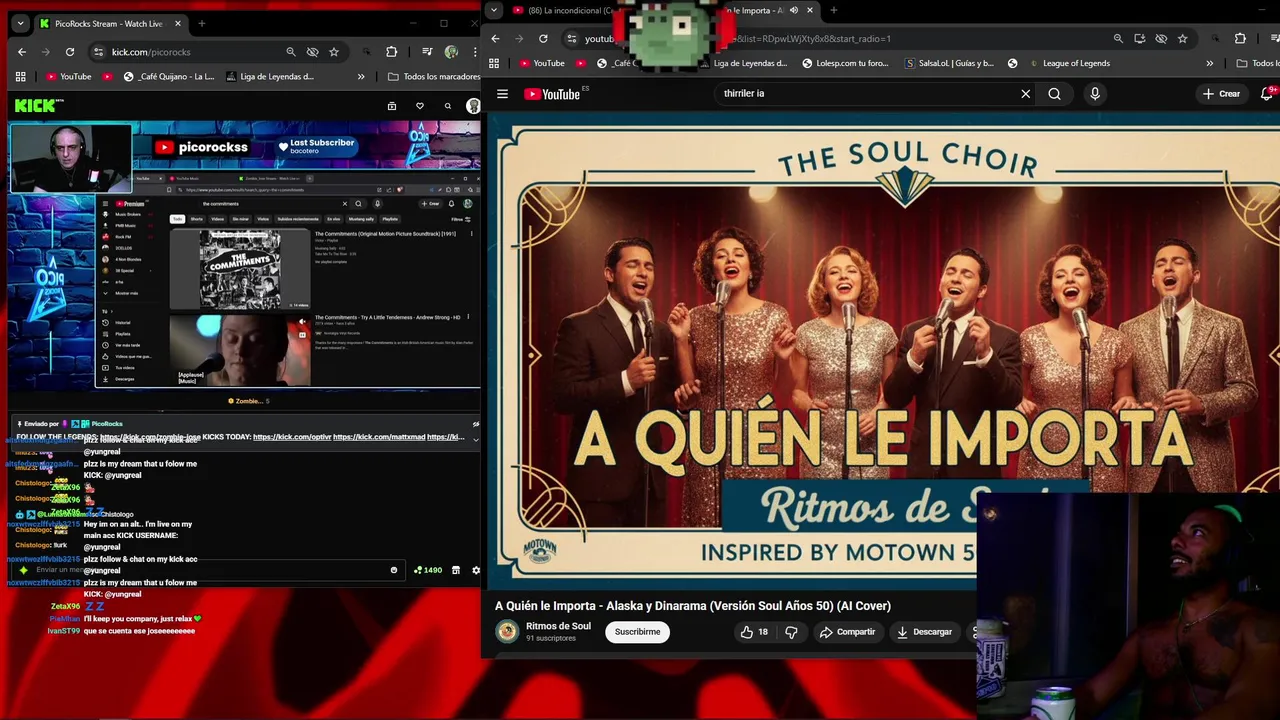1280x720 pixels.
Task: Open Kick browse icon in site header
Action: (x=392, y=106)
